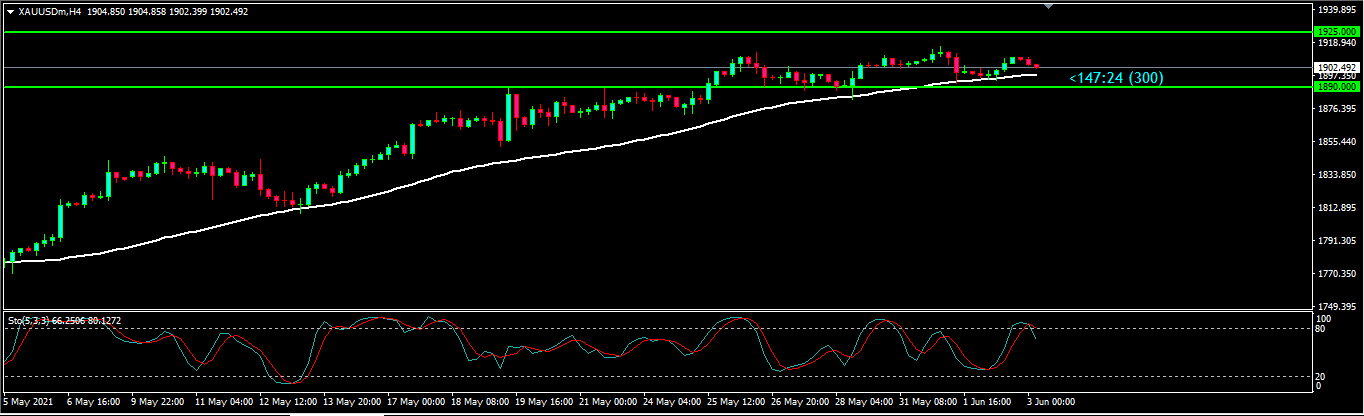
Task: Click the 1876.395 price scale value
Action: pyautogui.click(x=1335, y=109)
